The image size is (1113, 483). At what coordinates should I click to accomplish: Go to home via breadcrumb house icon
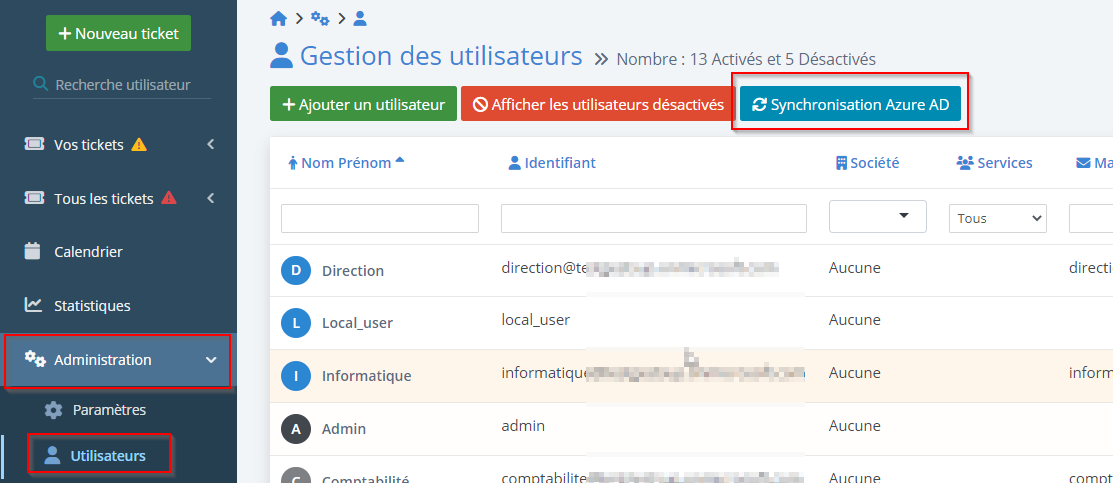[278, 18]
